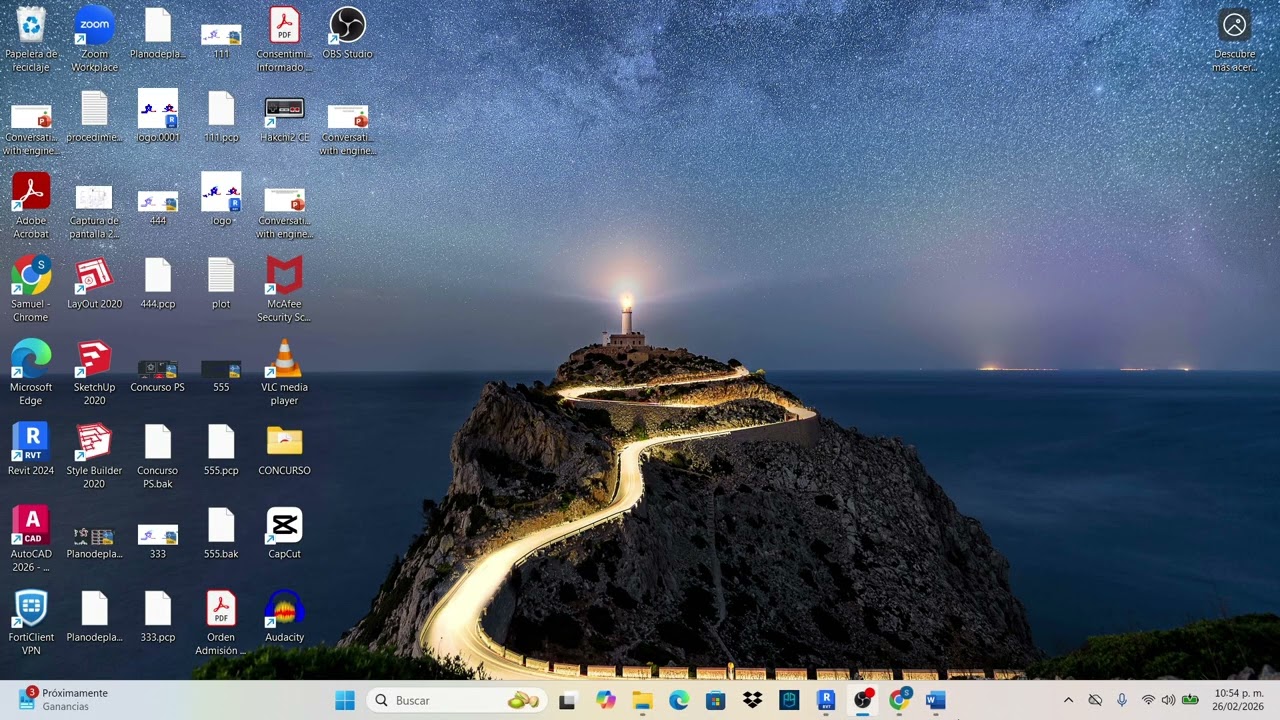Screen dimensions: 1280x720
Task: Open Hakchi2 CE desktop shortcut
Action: pos(284,116)
